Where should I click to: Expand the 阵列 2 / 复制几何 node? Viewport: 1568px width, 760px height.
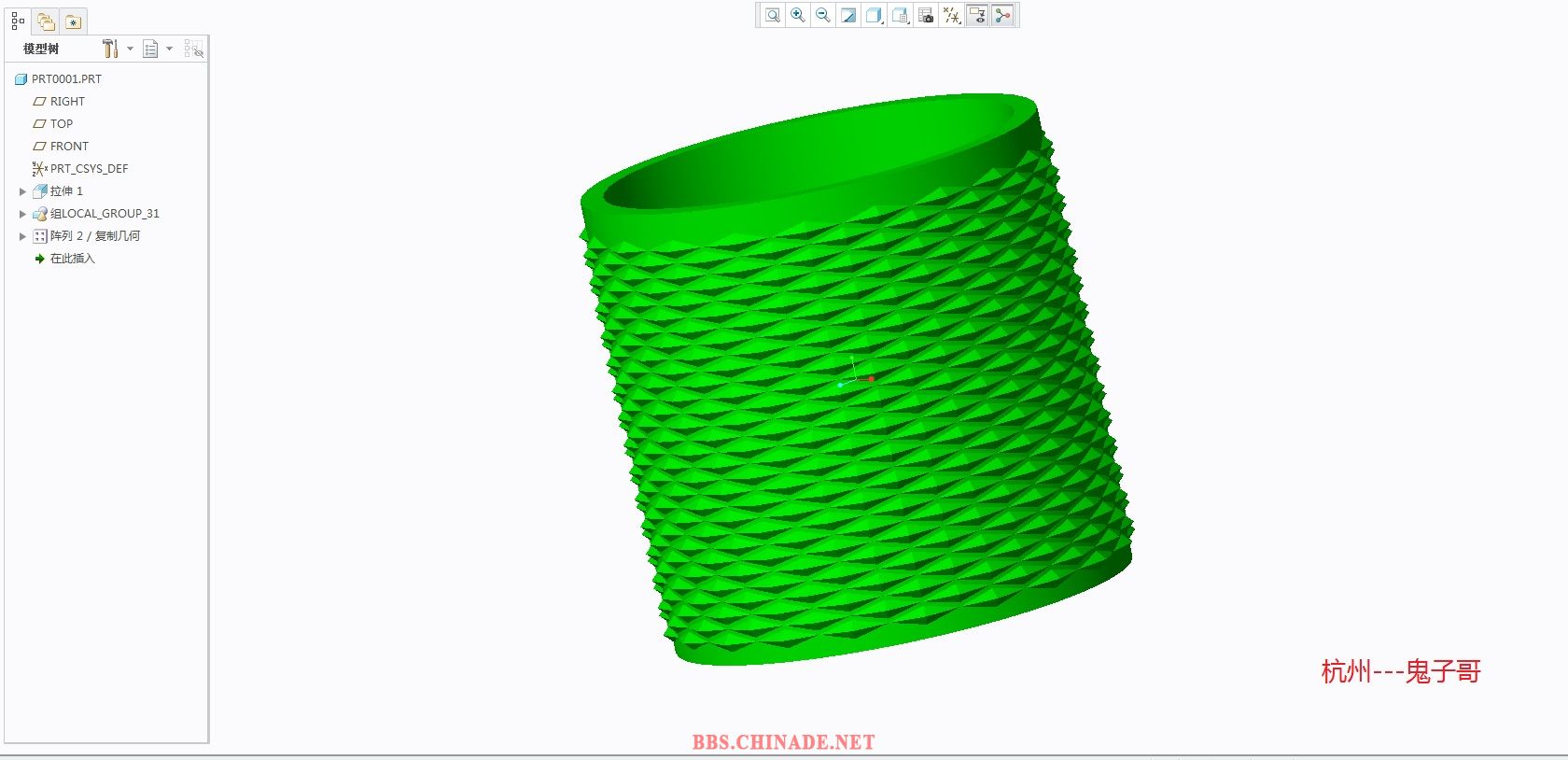(22, 236)
